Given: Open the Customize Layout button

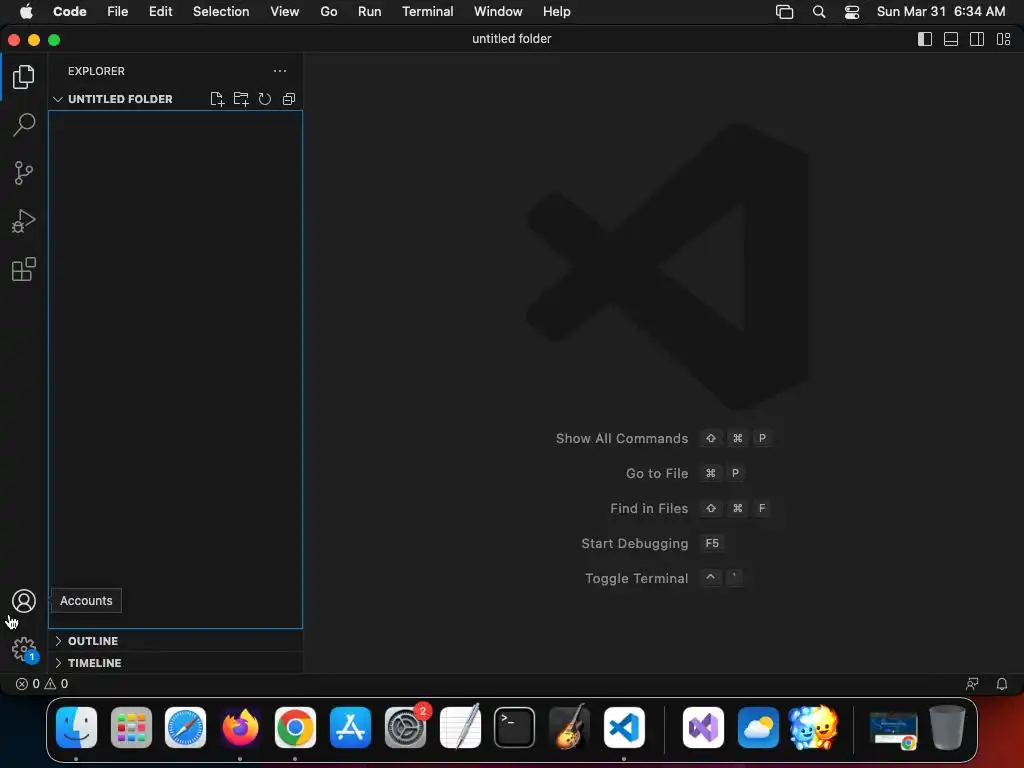Looking at the screenshot, I should pyautogui.click(x=1003, y=39).
